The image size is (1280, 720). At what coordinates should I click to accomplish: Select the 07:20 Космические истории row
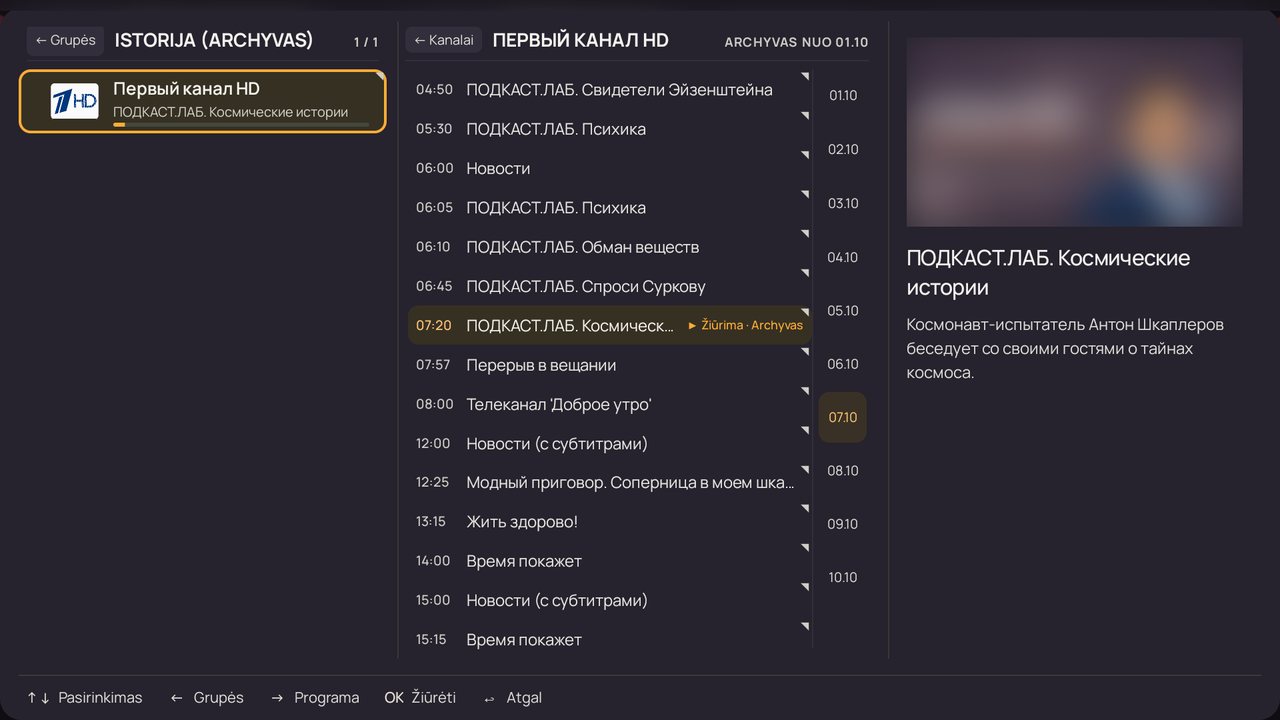[x=610, y=326]
